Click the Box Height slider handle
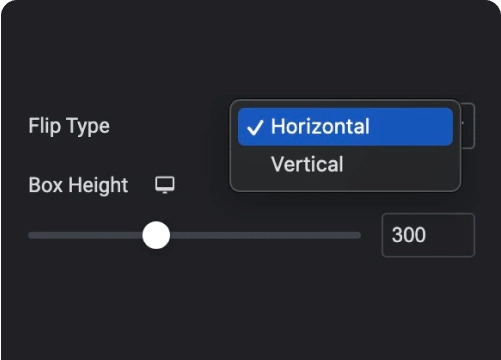 (x=156, y=235)
